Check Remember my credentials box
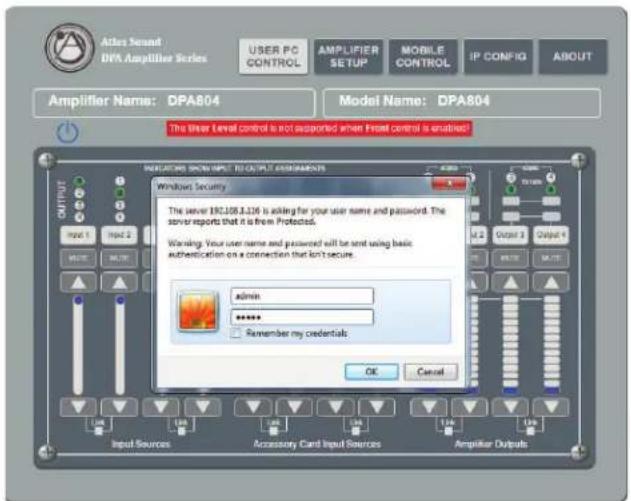The width and height of the screenshot is (631, 501). coord(236,333)
